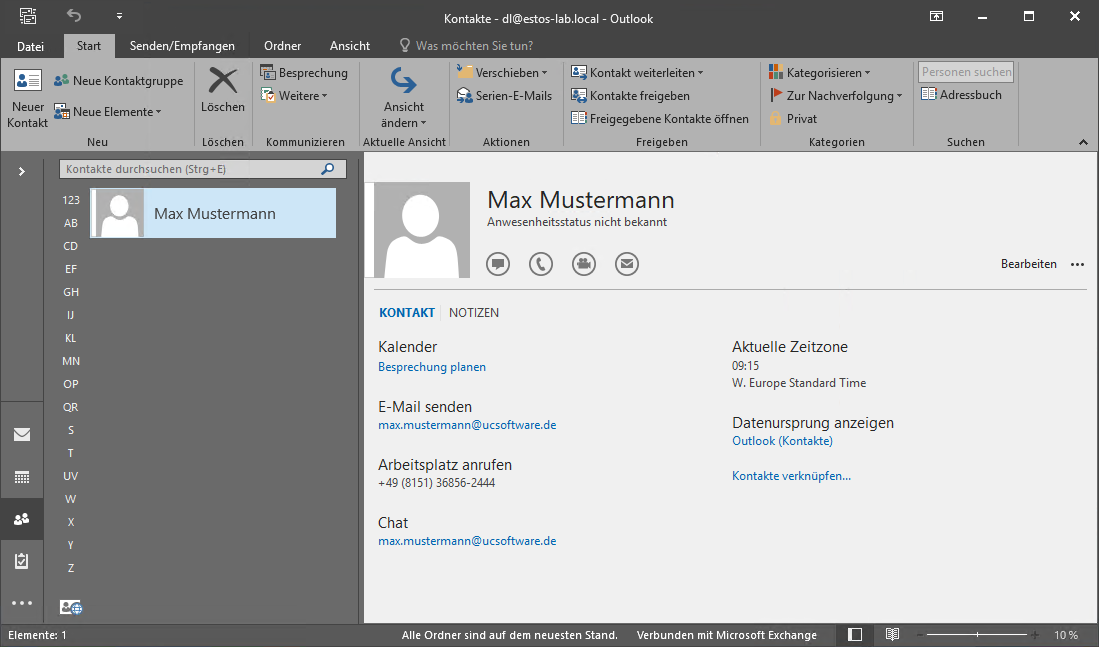This screenshot has width=1099, height=647.
Task: Open Tasks view in left sidebar
Action: (22, 561)
